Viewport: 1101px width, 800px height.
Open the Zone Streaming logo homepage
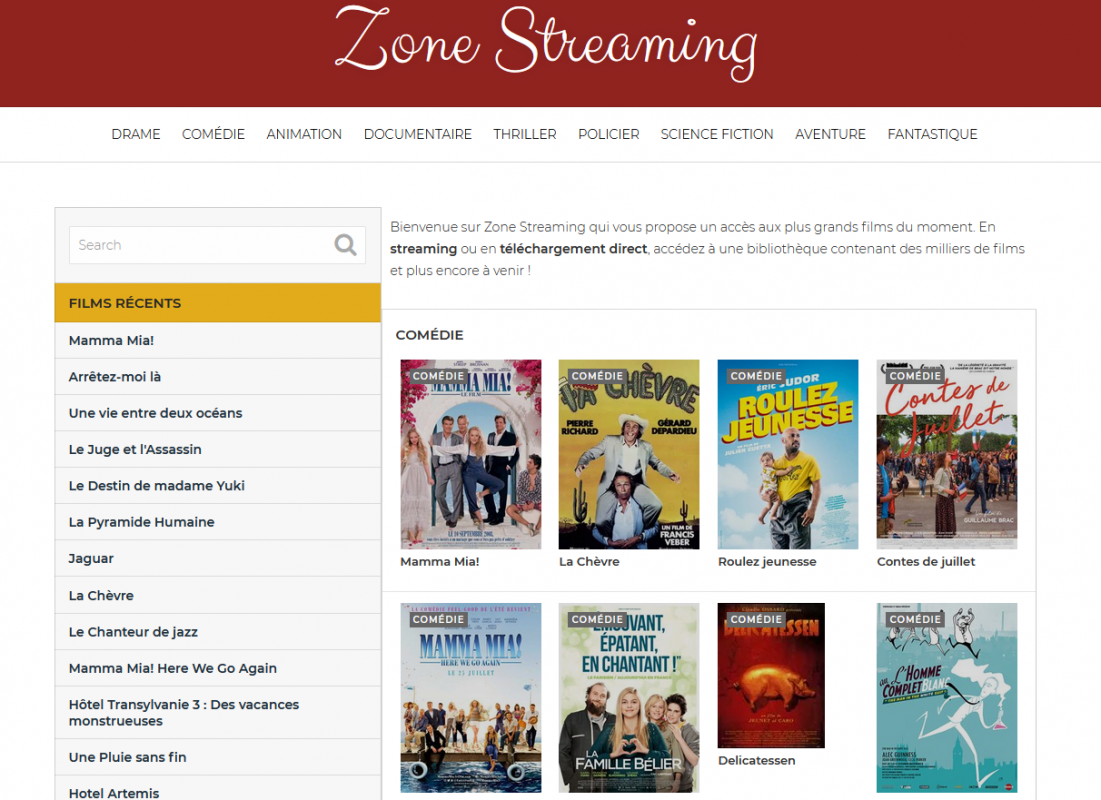546,43
